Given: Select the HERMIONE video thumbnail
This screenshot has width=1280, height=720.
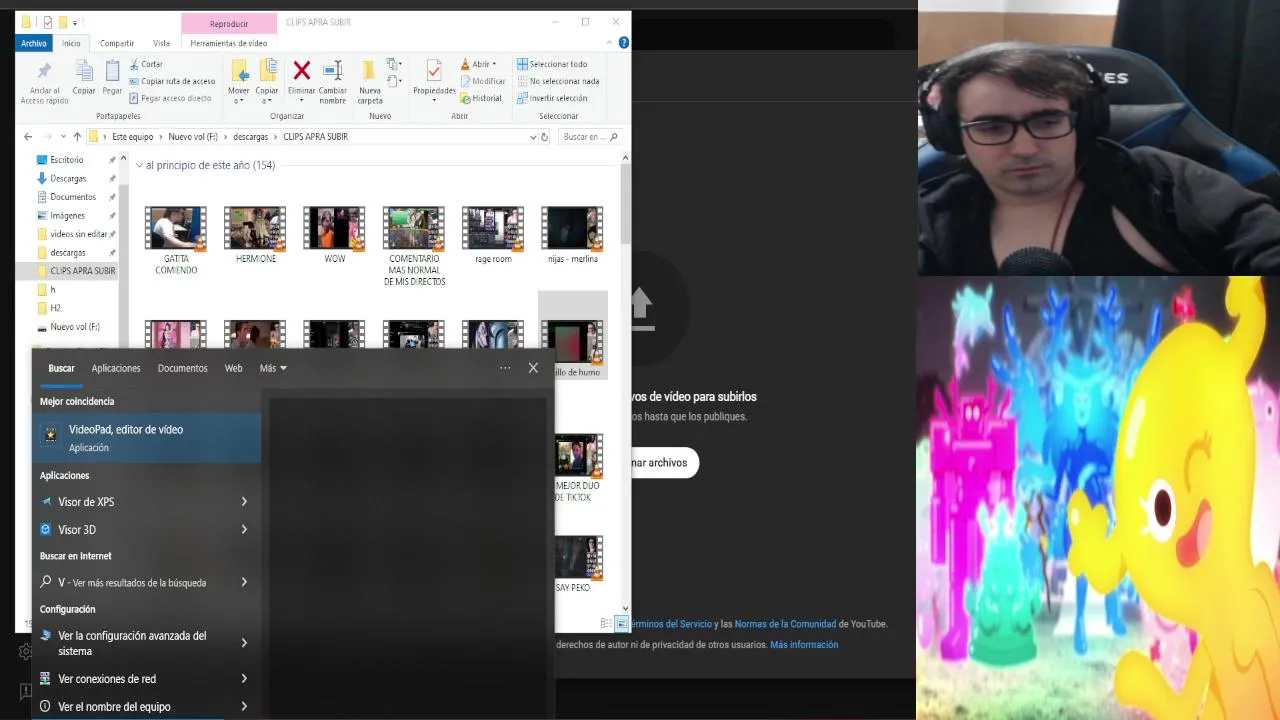Looking at the screenshot, I should click(255, 229).
